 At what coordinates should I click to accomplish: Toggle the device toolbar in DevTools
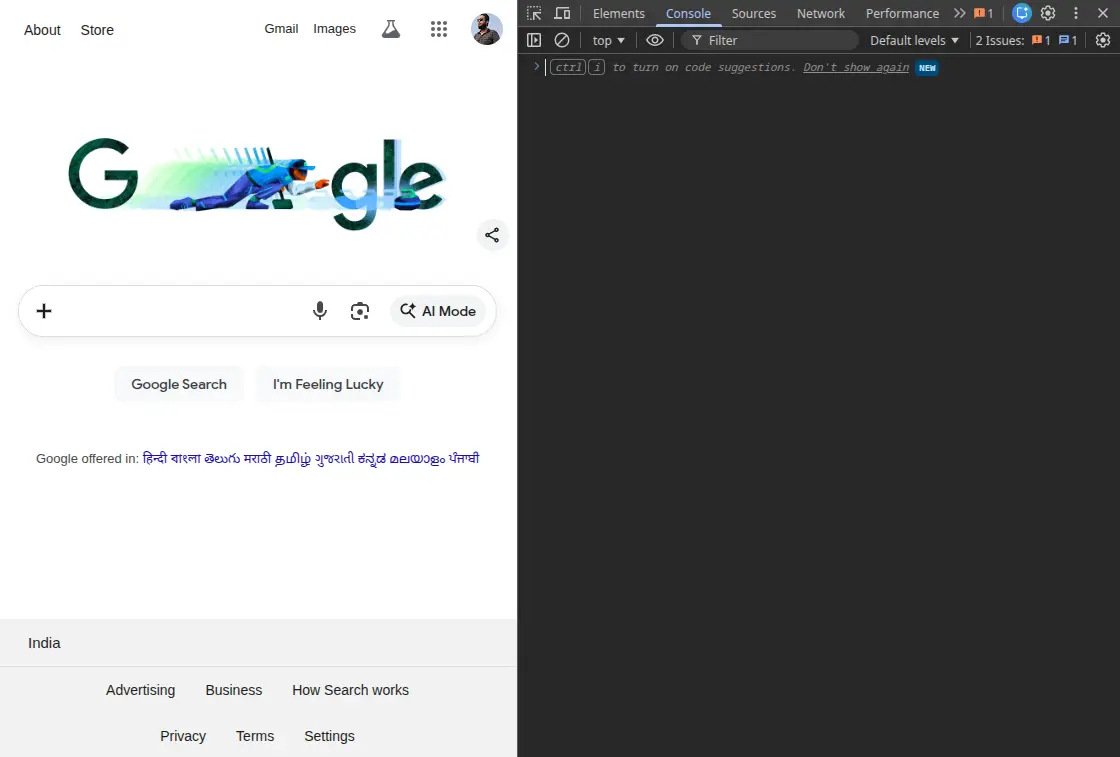pyautogui.click(x=563, y=14)
